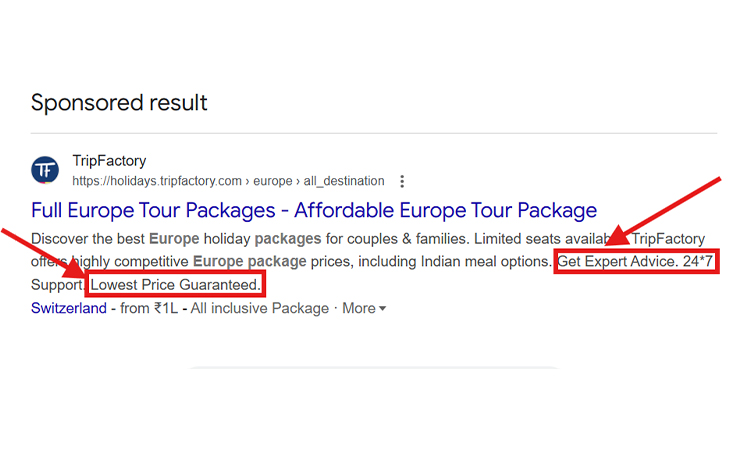Screen dimensions: 750x450
Task: Click the highlighted Lowest Price Guaranteed box
Action: pos(176,286)
